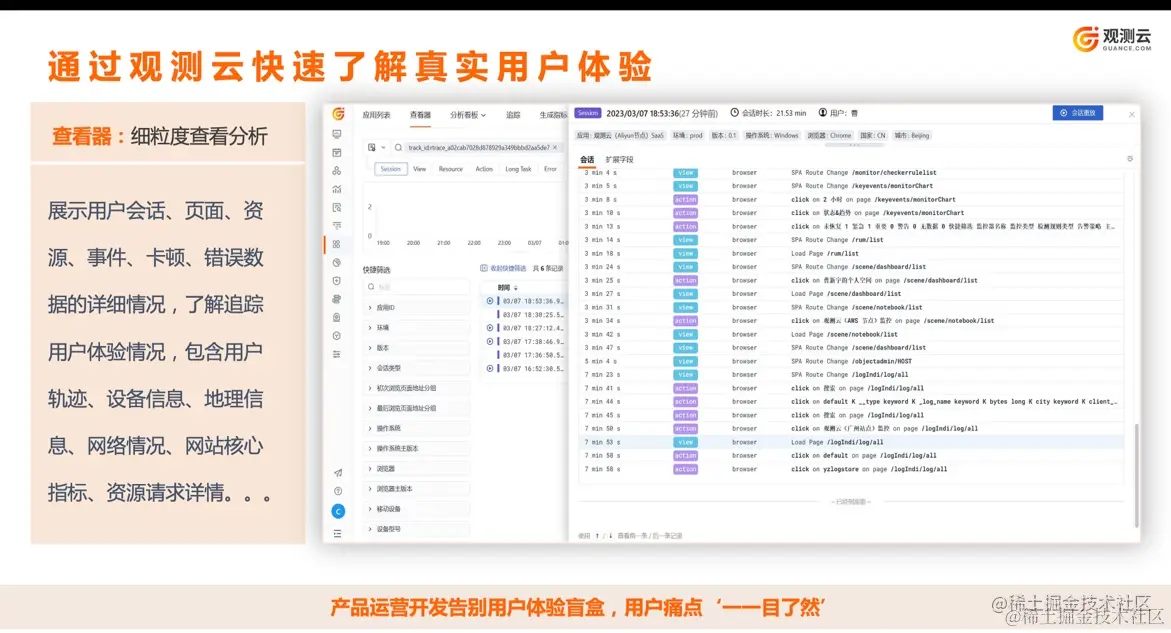Click the display settings icon right of 扩展字段
The height and width of the screenshot is (633, 1171).
[1130, 159]
